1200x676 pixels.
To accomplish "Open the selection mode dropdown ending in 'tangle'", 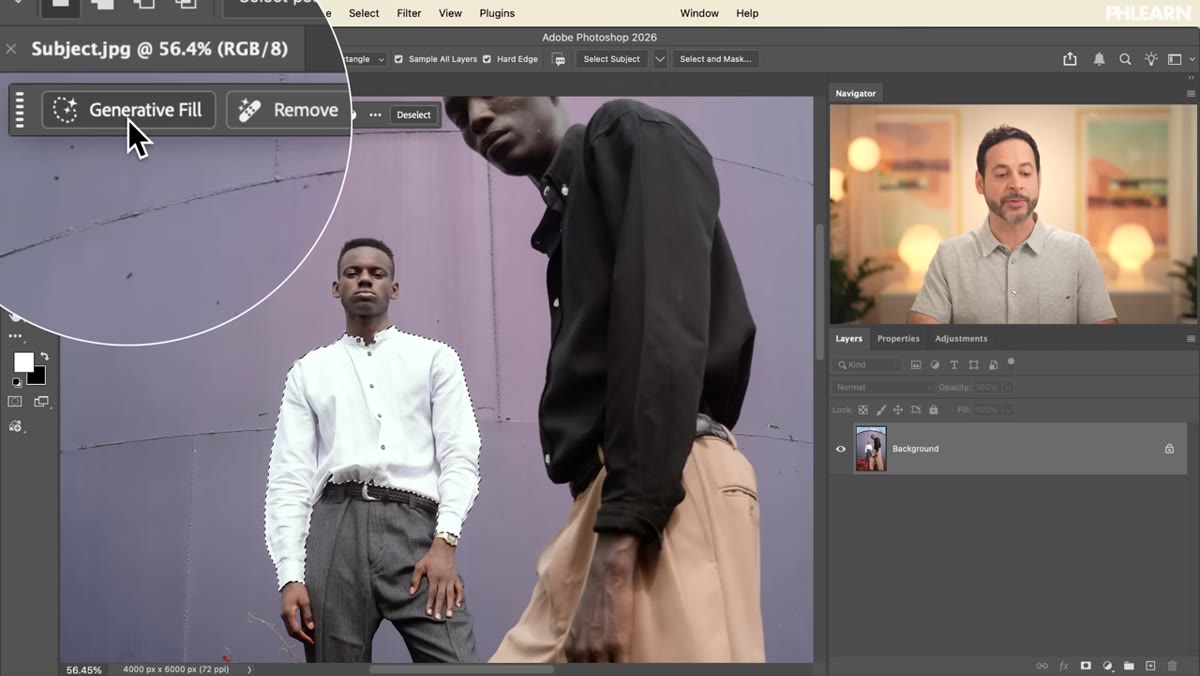I will click(362, 59).
